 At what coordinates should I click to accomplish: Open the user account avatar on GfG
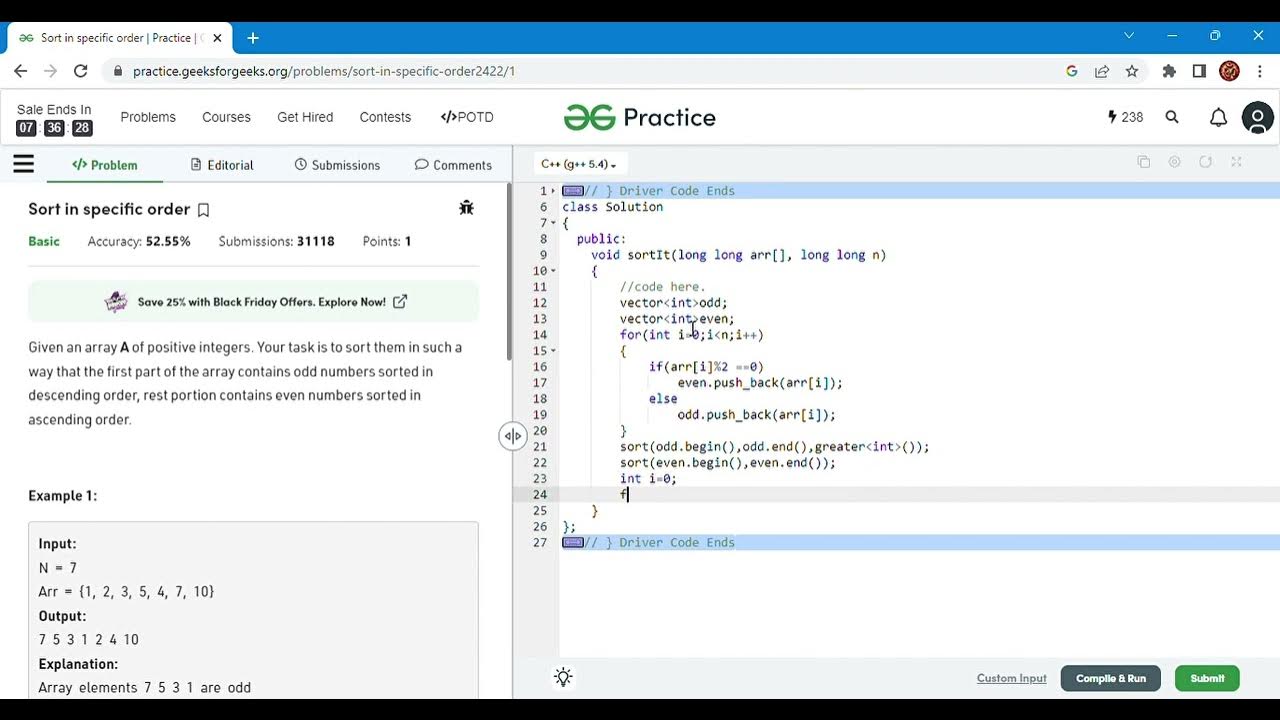tap(1257, 118)
